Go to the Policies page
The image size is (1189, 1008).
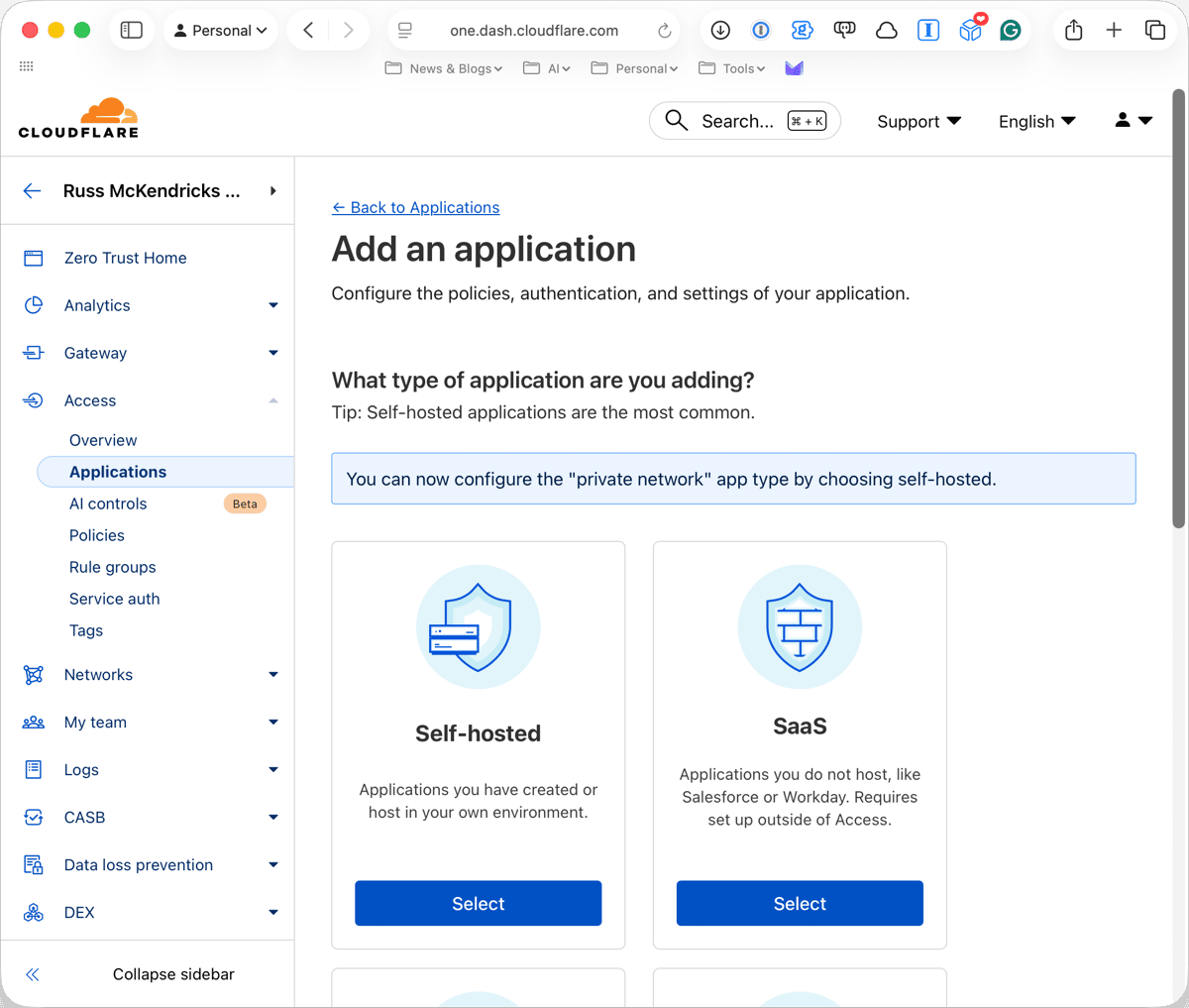pos(96,535)
